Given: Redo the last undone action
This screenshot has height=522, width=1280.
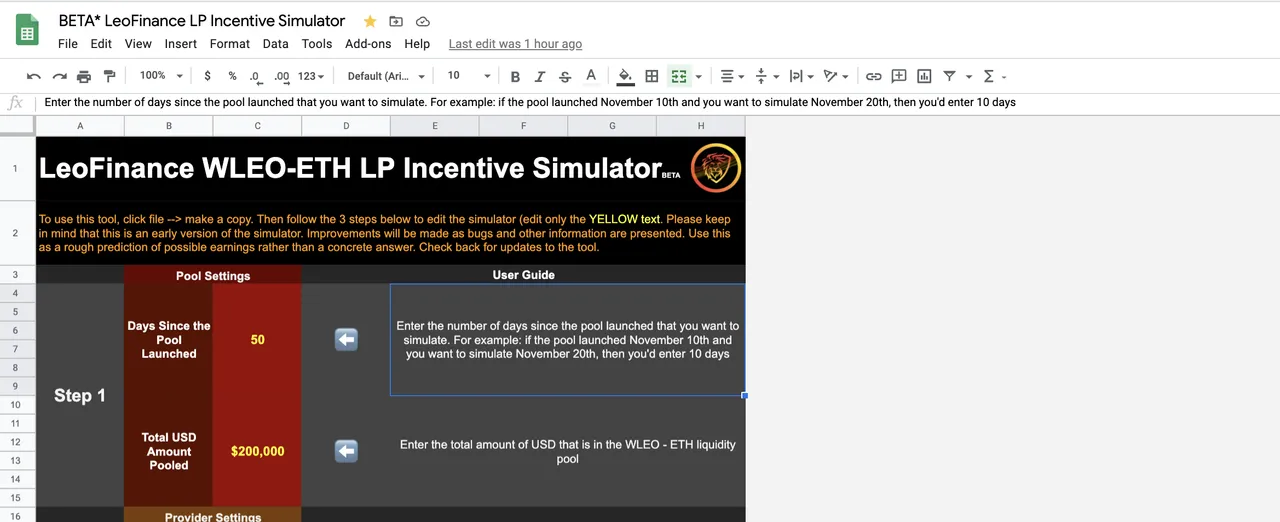Looking at the screenshot, I should (x=59, y=76).
